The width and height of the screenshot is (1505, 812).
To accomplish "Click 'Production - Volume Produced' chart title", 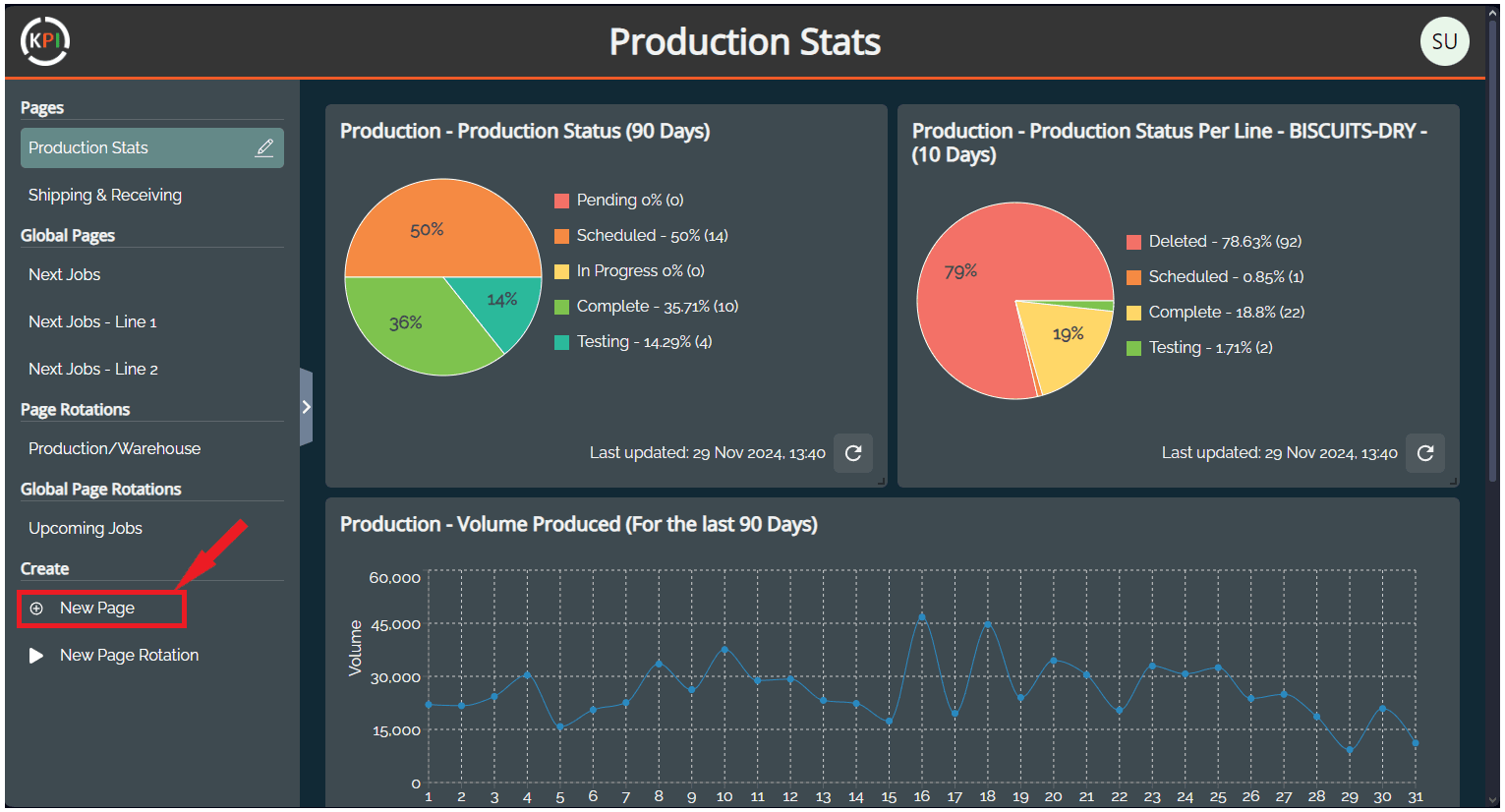I will click(579, 524).
